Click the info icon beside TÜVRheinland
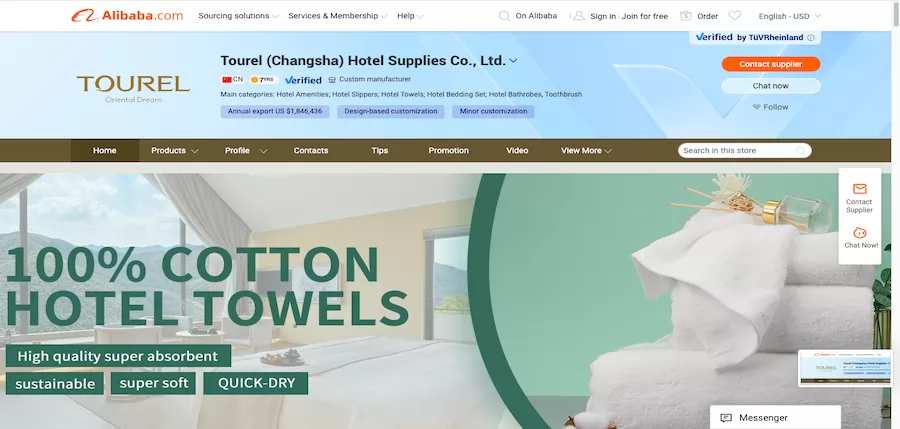 [x=811, y=38]
